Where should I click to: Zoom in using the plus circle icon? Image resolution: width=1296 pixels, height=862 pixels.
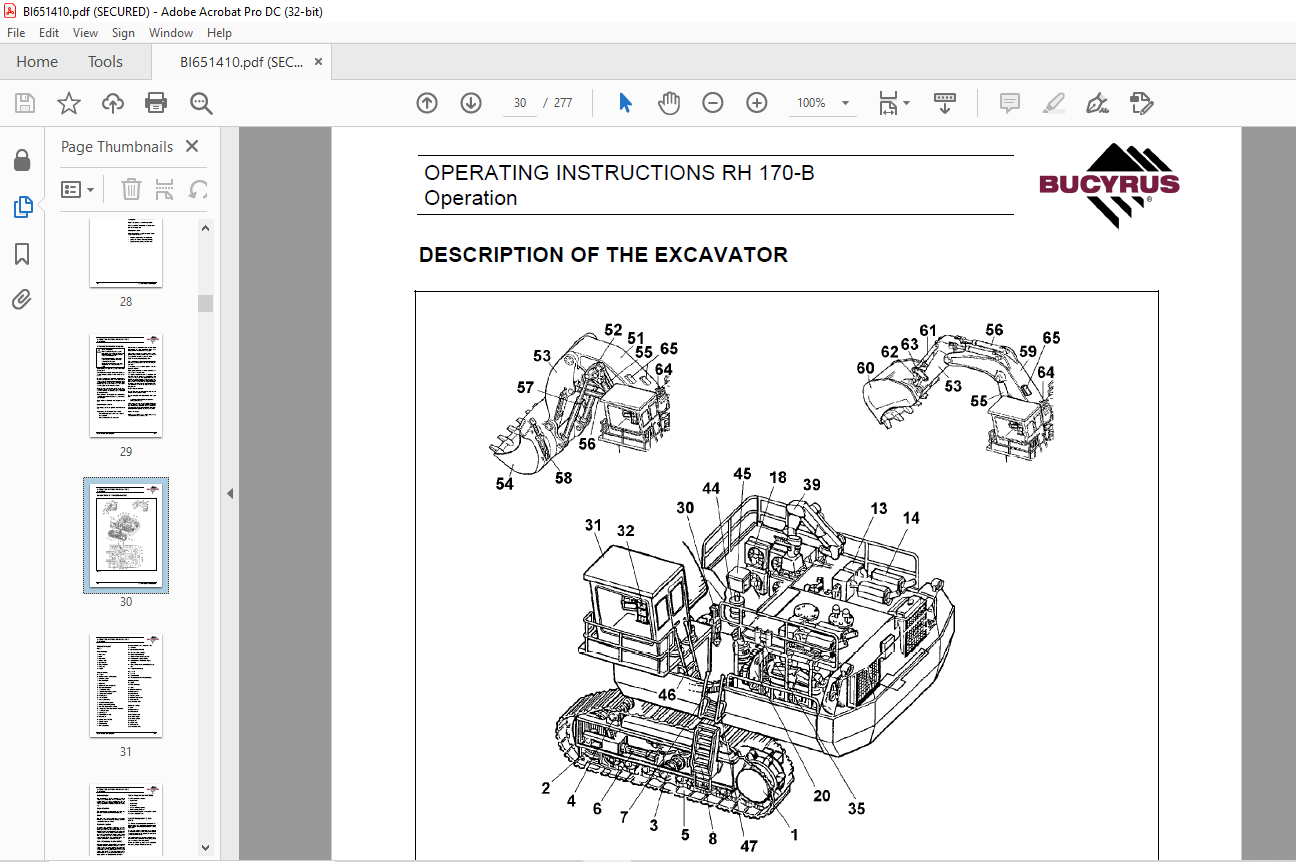757,103
